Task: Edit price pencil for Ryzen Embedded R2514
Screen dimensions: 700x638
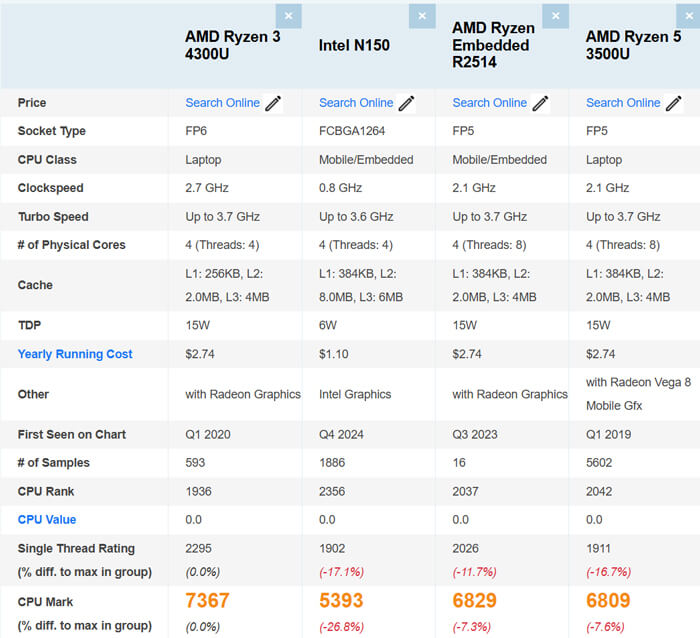Action: 540,103
